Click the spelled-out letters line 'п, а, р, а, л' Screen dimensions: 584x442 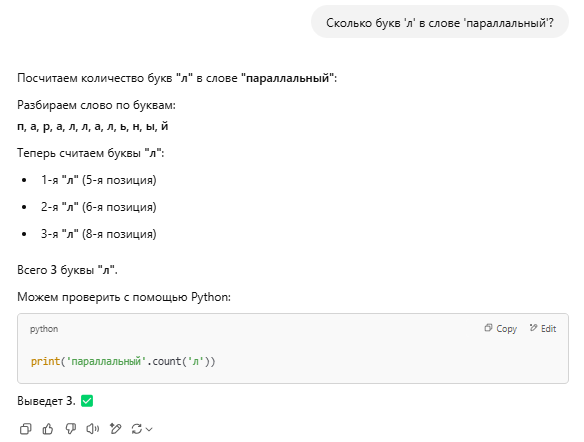coord(93,127)
